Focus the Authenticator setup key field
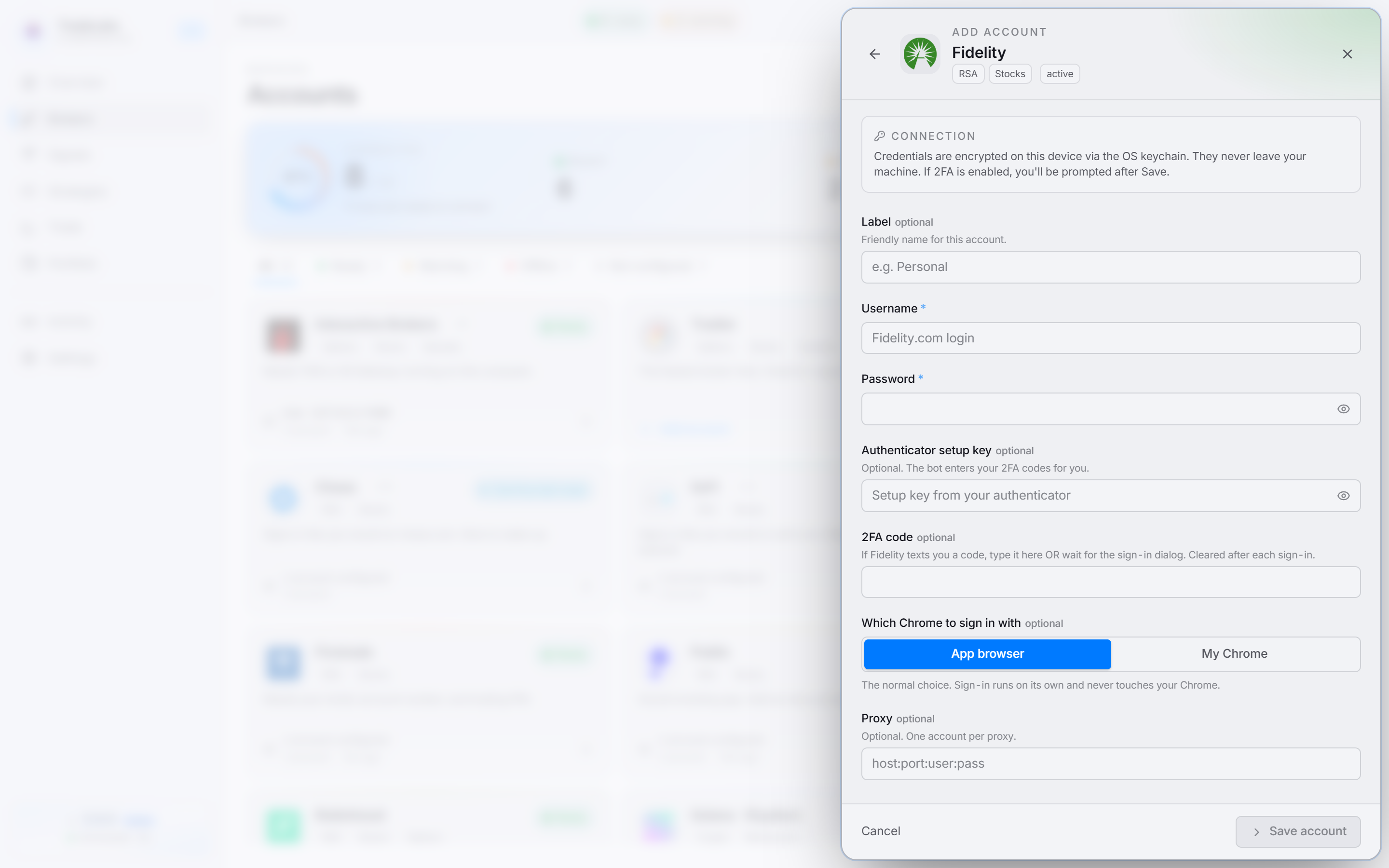Image resolution: width=1389 pixels, height=868 pixels. click(1111, 496)
